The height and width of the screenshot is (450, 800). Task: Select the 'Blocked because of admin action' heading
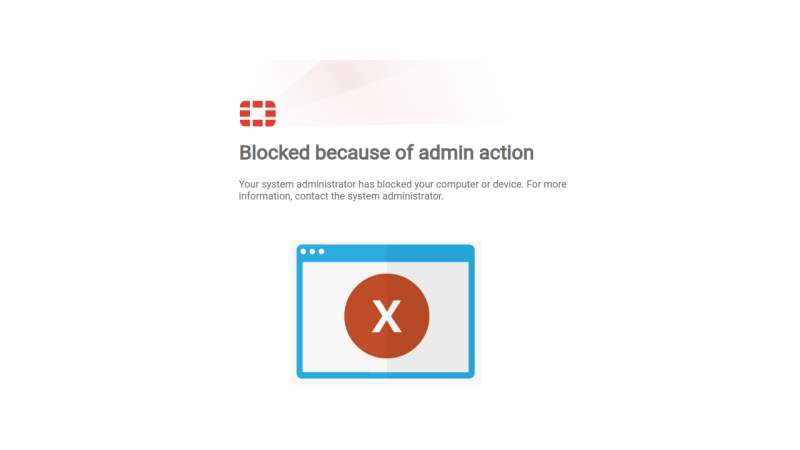click(386, 153)
